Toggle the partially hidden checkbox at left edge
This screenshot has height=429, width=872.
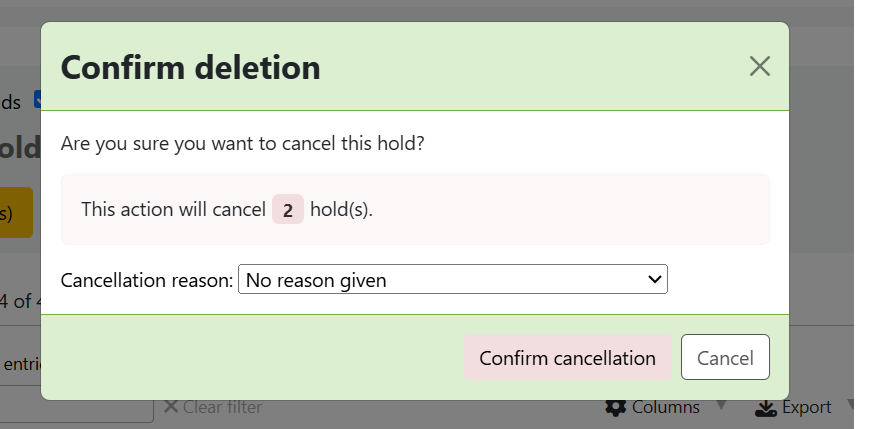point(37,99)
